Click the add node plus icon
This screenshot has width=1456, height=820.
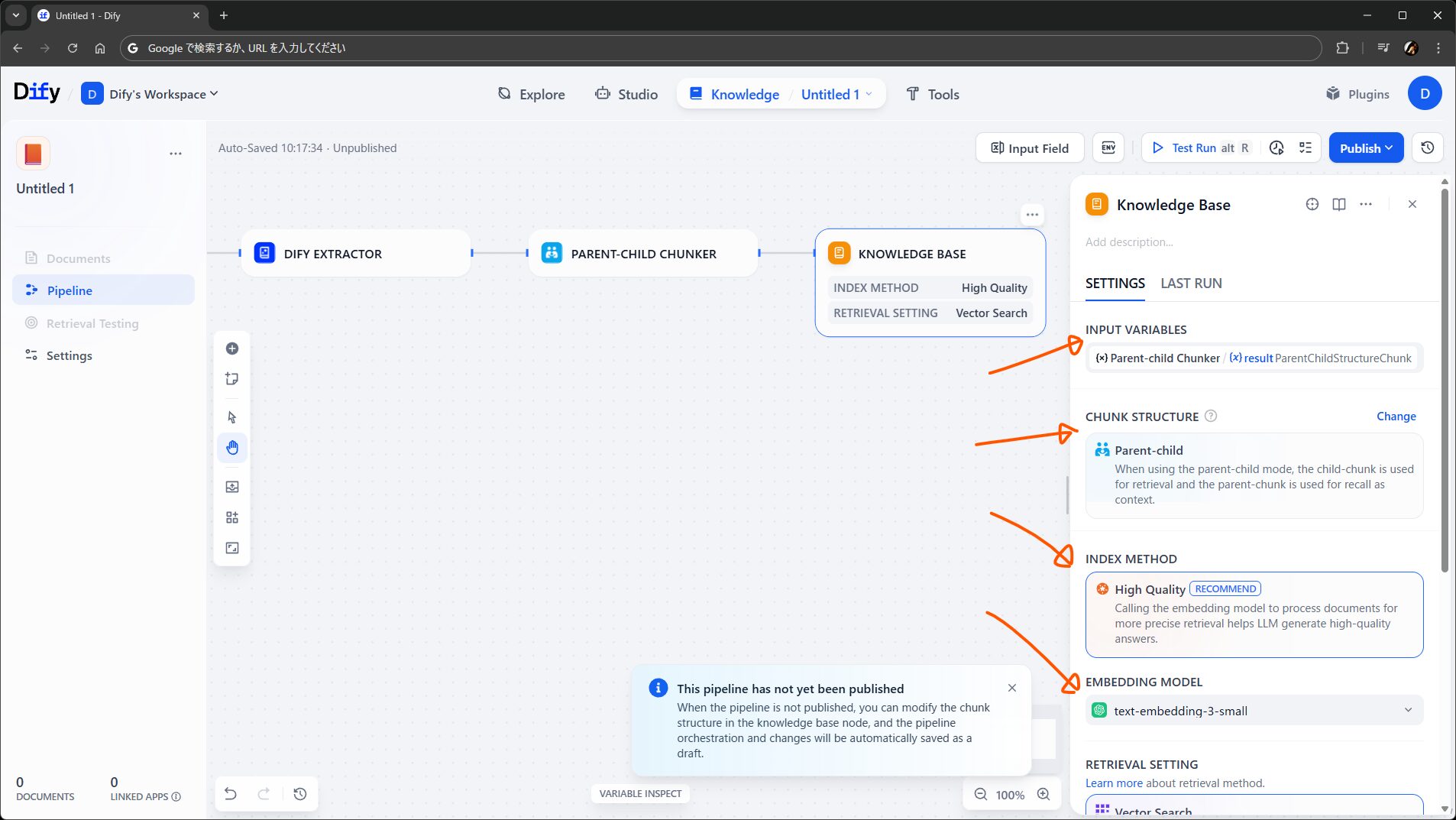click(x=232, y=348)
